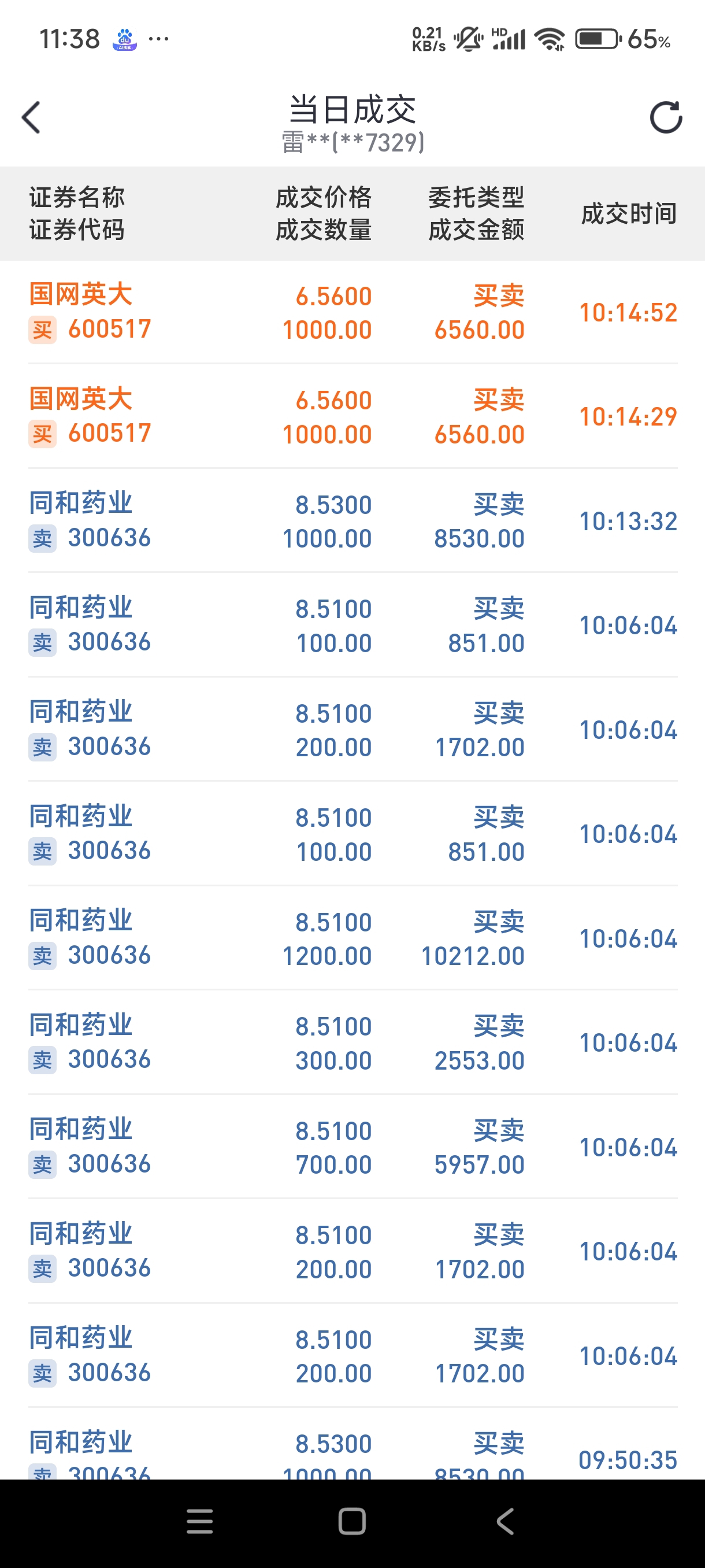Open 同和药业 sell trade at 10:13:32
705x1568 pixels.
[353, 521]
